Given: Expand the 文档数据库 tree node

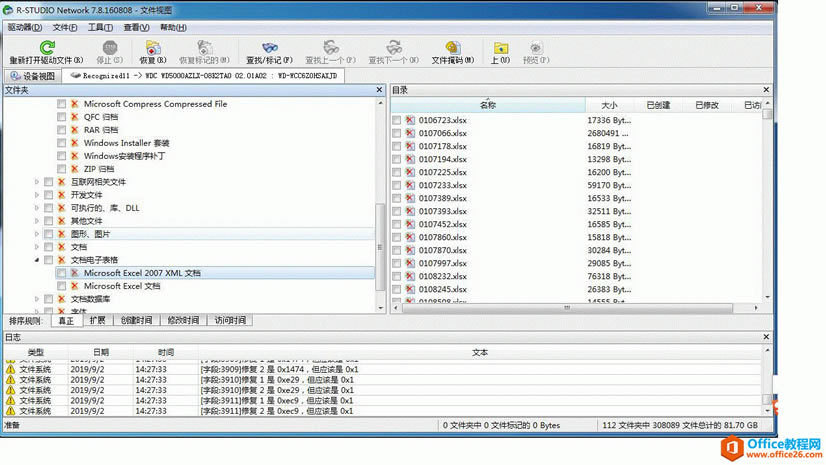Looking at the screenshot, I should [x=36, y=299].
